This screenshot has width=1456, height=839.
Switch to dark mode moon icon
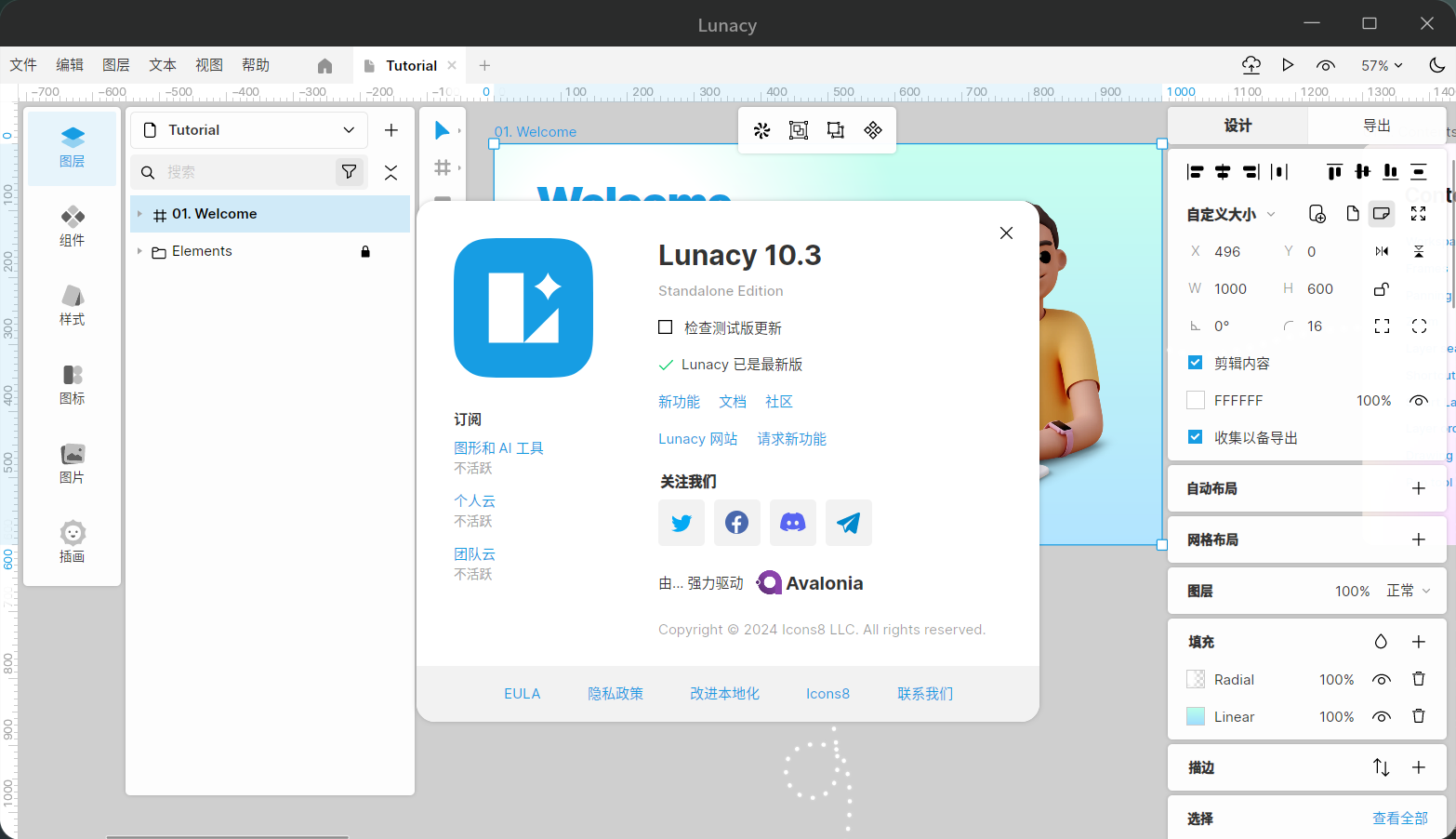coord(1436,65)
